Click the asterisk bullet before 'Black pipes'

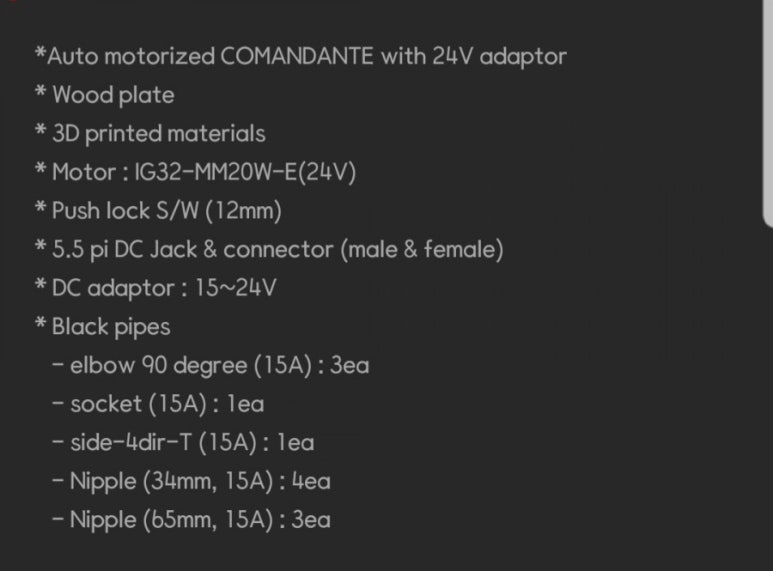(41, 323)
